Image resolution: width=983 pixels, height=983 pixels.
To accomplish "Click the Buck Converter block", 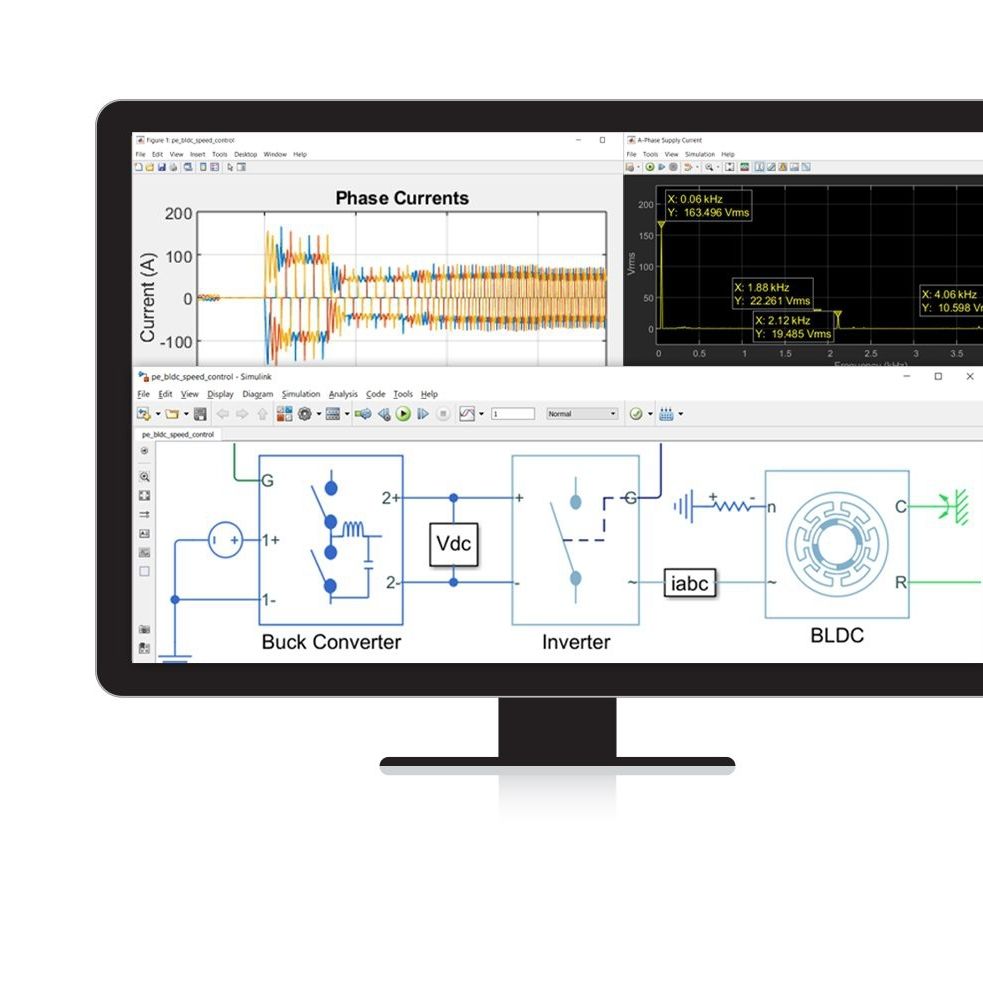I will point(330,540).
